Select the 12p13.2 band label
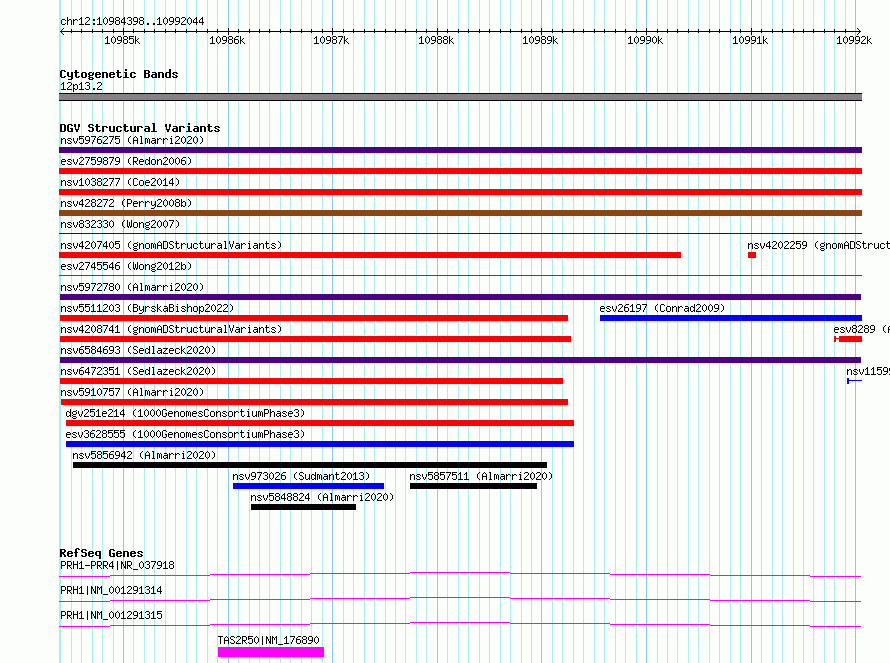The height and width of the screenshot is (663, 890). click(x=81, y=86)
